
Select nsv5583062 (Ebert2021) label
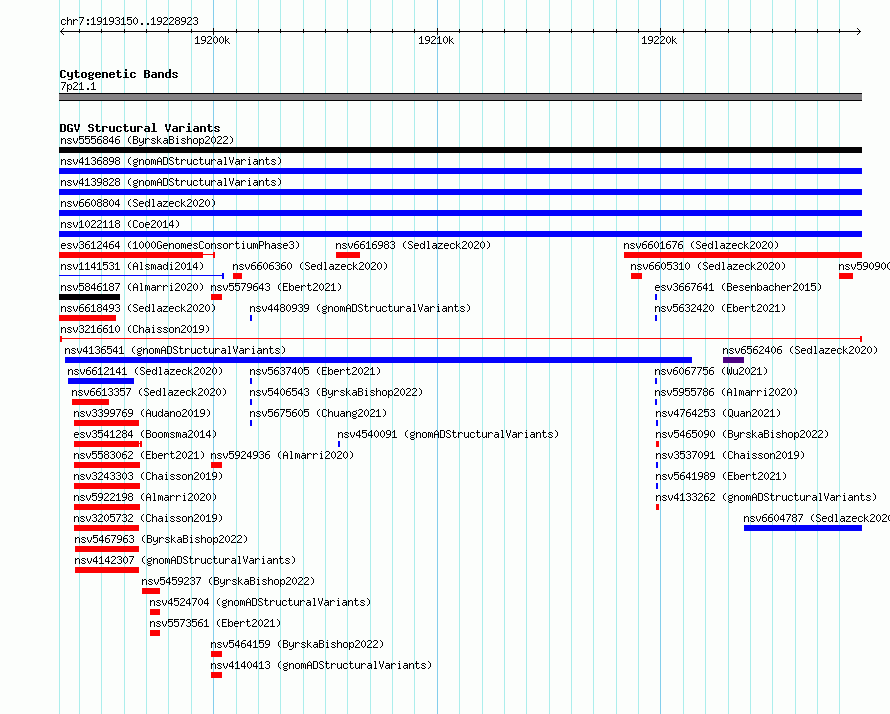[x=139, y=455]
